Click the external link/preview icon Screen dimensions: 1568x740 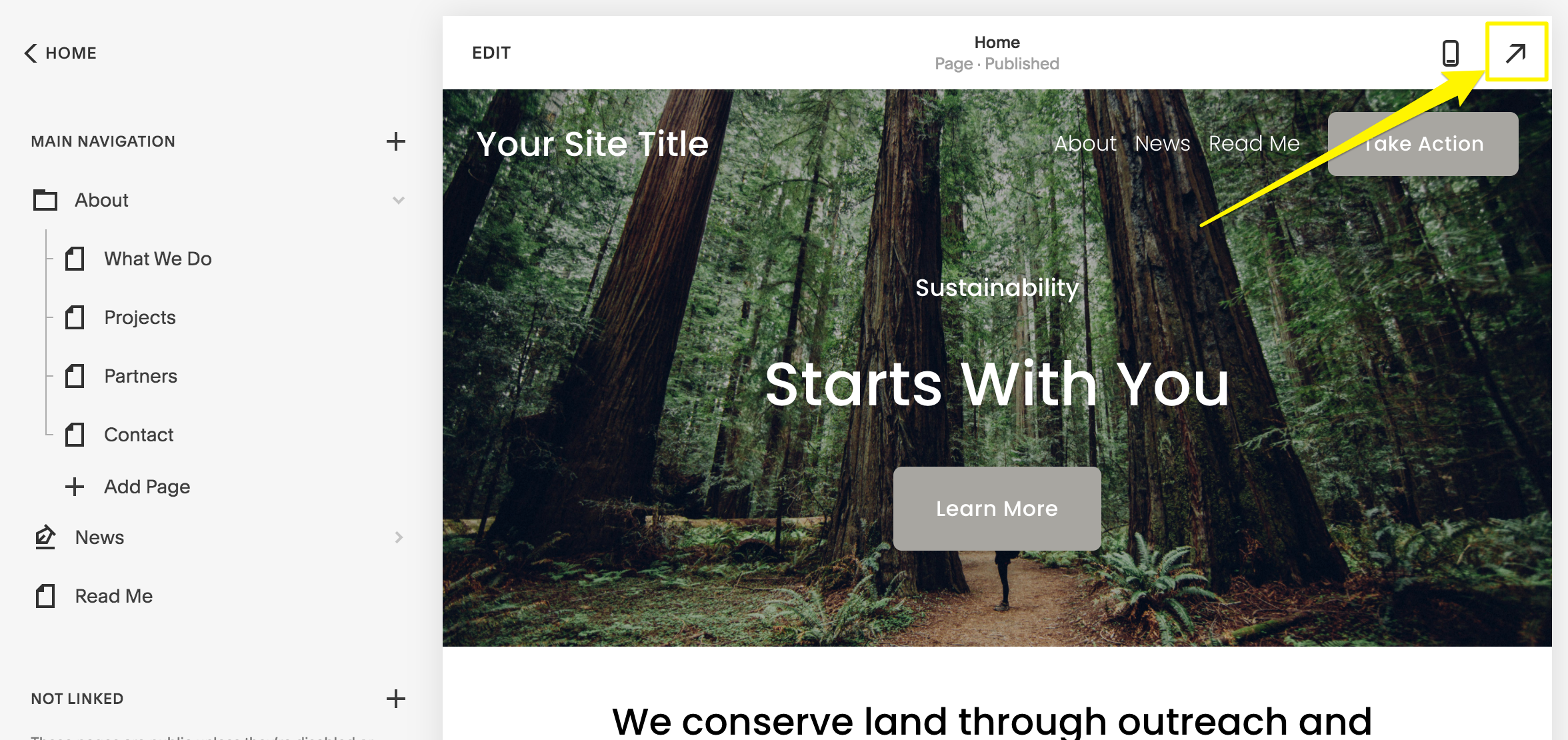tap(1516, 52)
